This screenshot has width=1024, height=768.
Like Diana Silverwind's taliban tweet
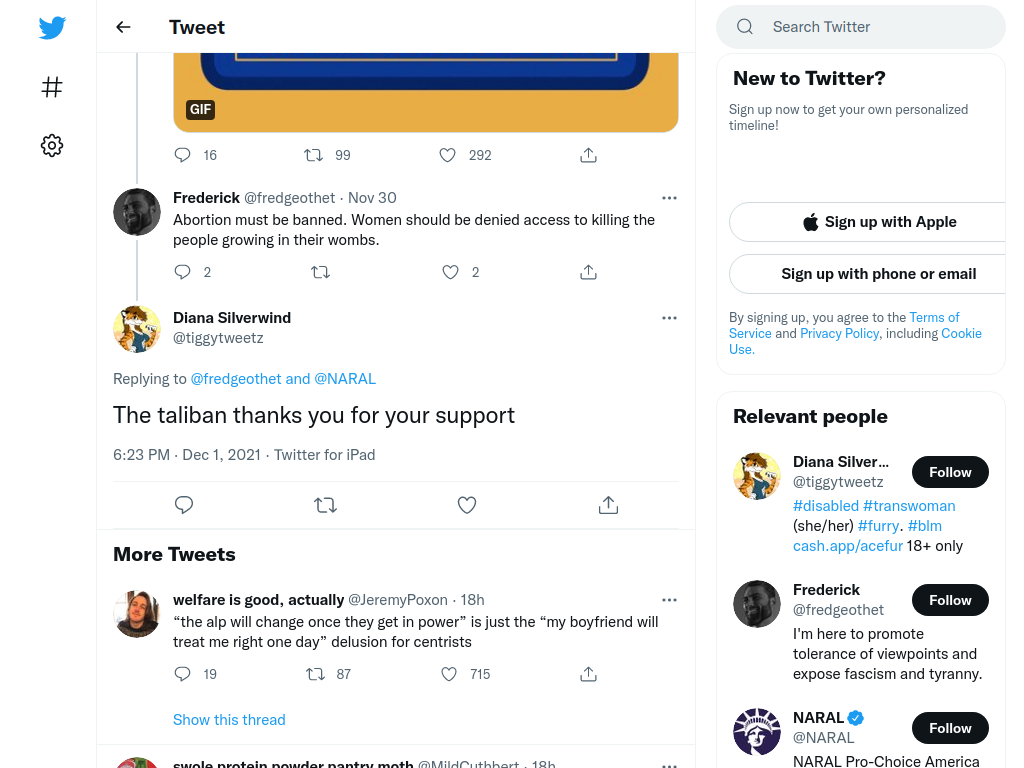click(466, 505)
